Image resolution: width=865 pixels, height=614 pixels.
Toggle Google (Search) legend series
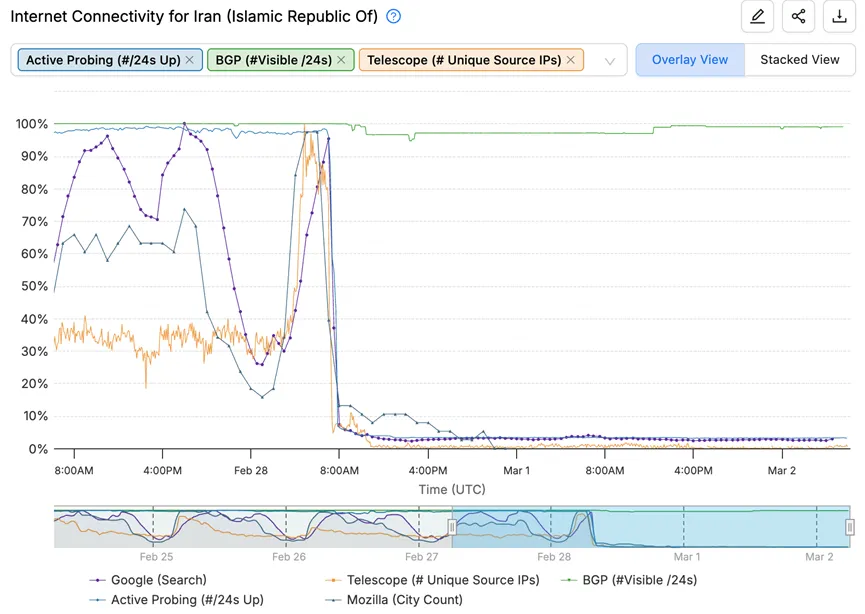click(x=159, y=580)
